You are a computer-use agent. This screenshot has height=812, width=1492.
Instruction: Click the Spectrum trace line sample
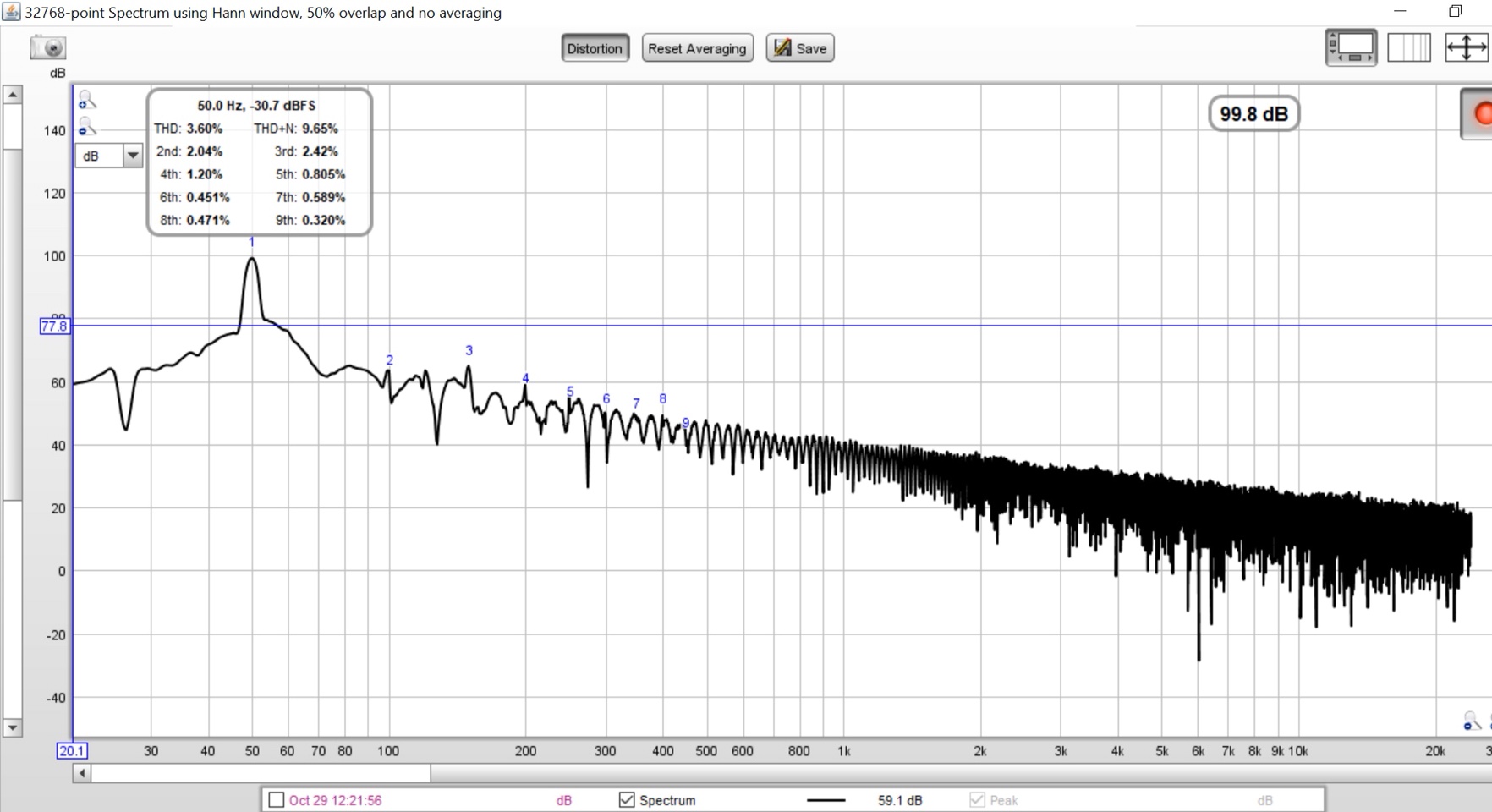coord(826,799)
